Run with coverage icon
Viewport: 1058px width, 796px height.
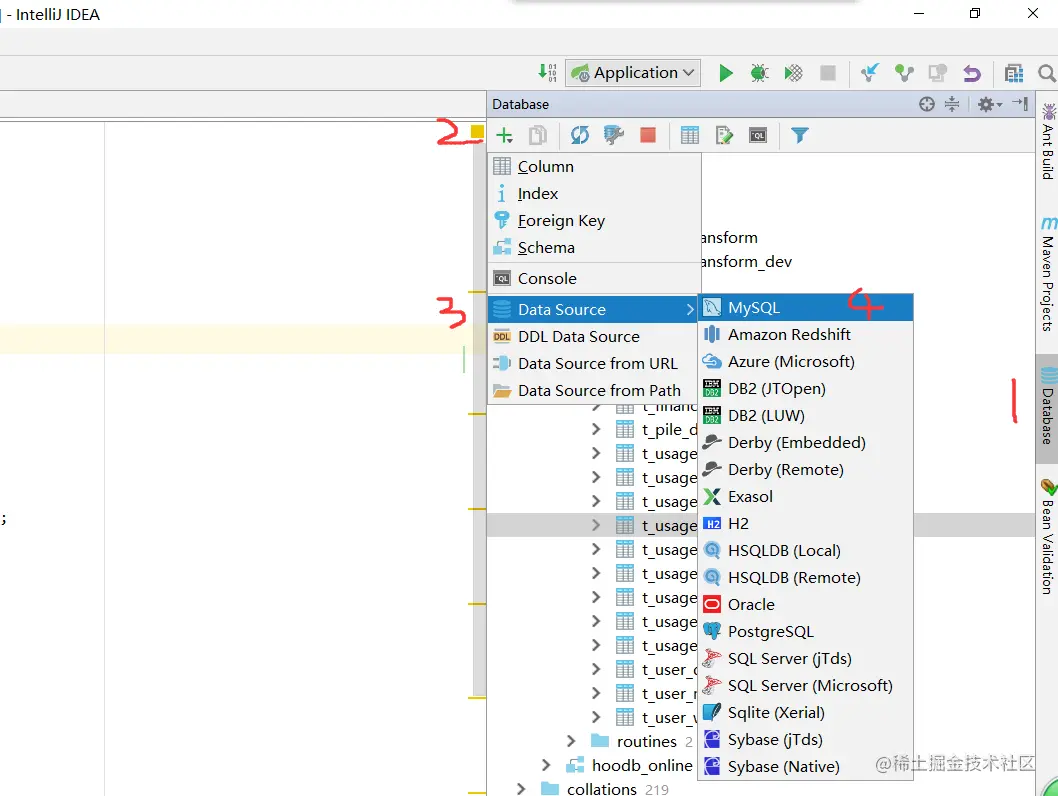click(794, 73)
